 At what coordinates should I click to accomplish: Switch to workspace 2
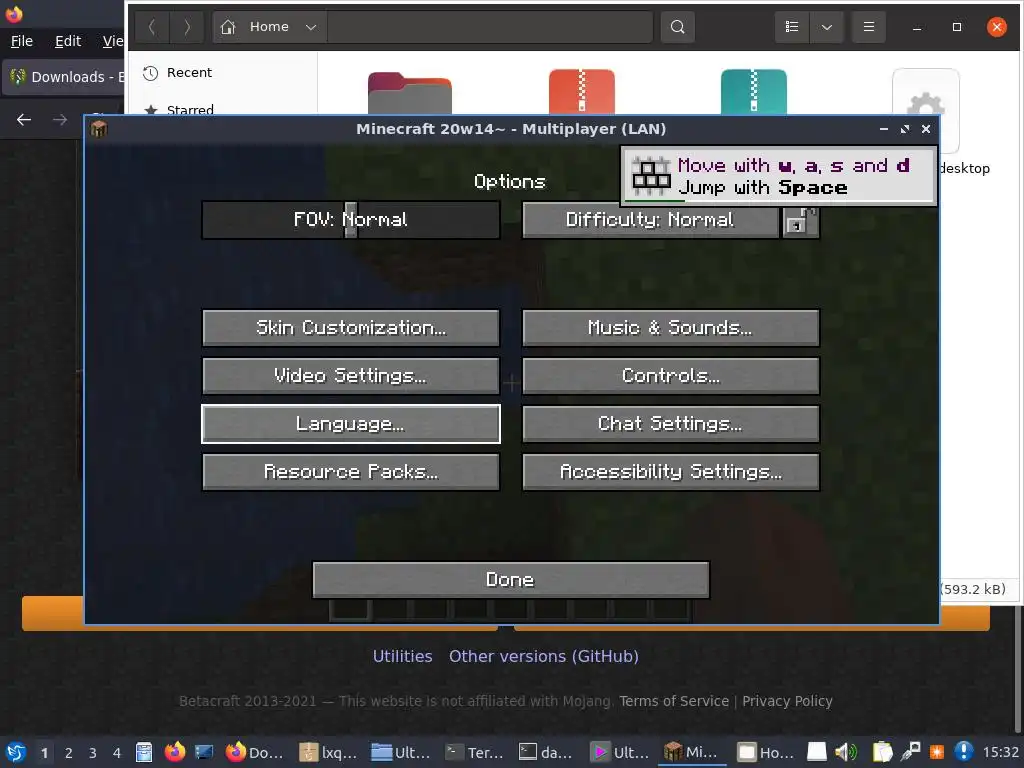click(x=69, y=753)
